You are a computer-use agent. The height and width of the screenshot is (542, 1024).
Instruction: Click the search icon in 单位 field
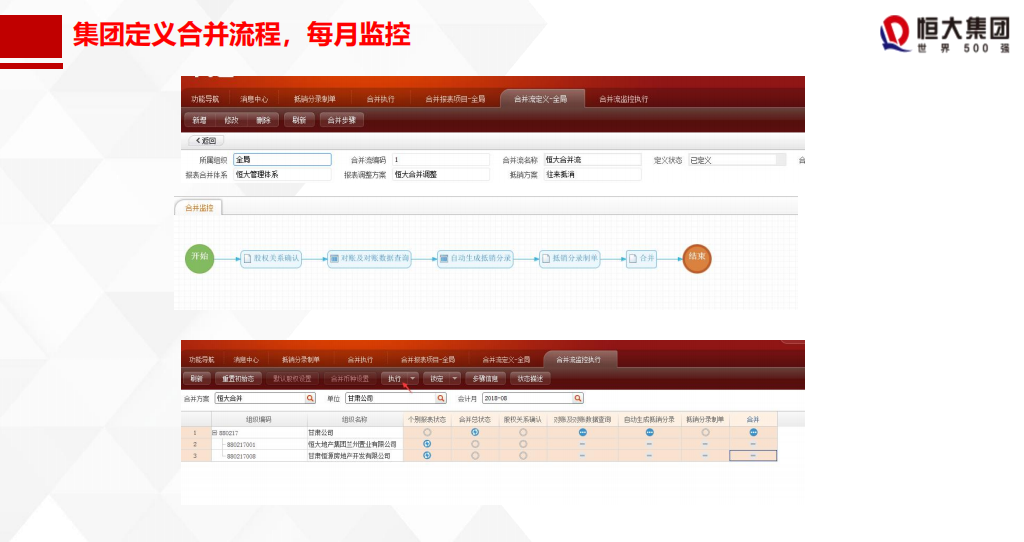click(441, 398)
